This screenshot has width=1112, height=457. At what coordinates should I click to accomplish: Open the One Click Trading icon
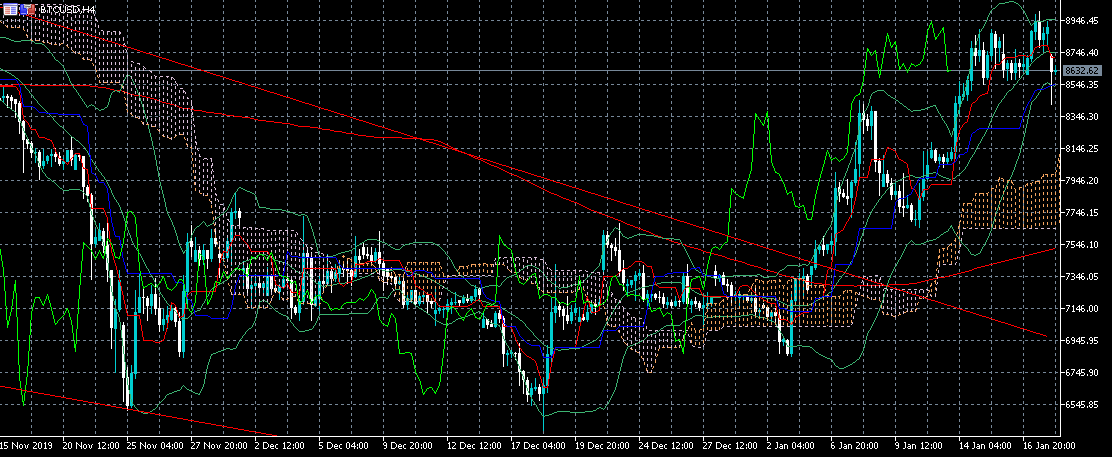pyautogui.click(x=26, y=10)
